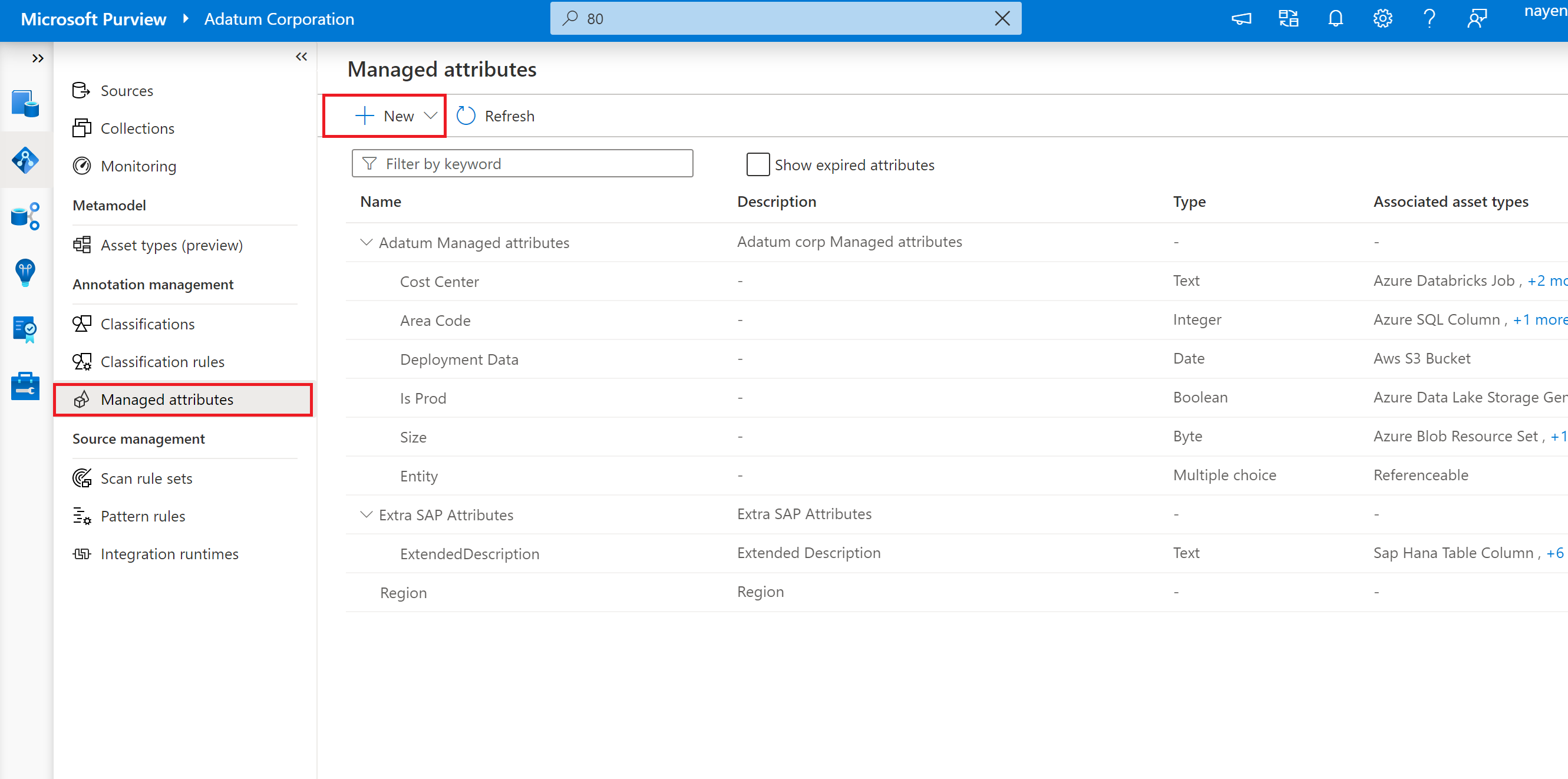Open the Data Map icon in left rail
1568x779 pixels.
point(25,160)
